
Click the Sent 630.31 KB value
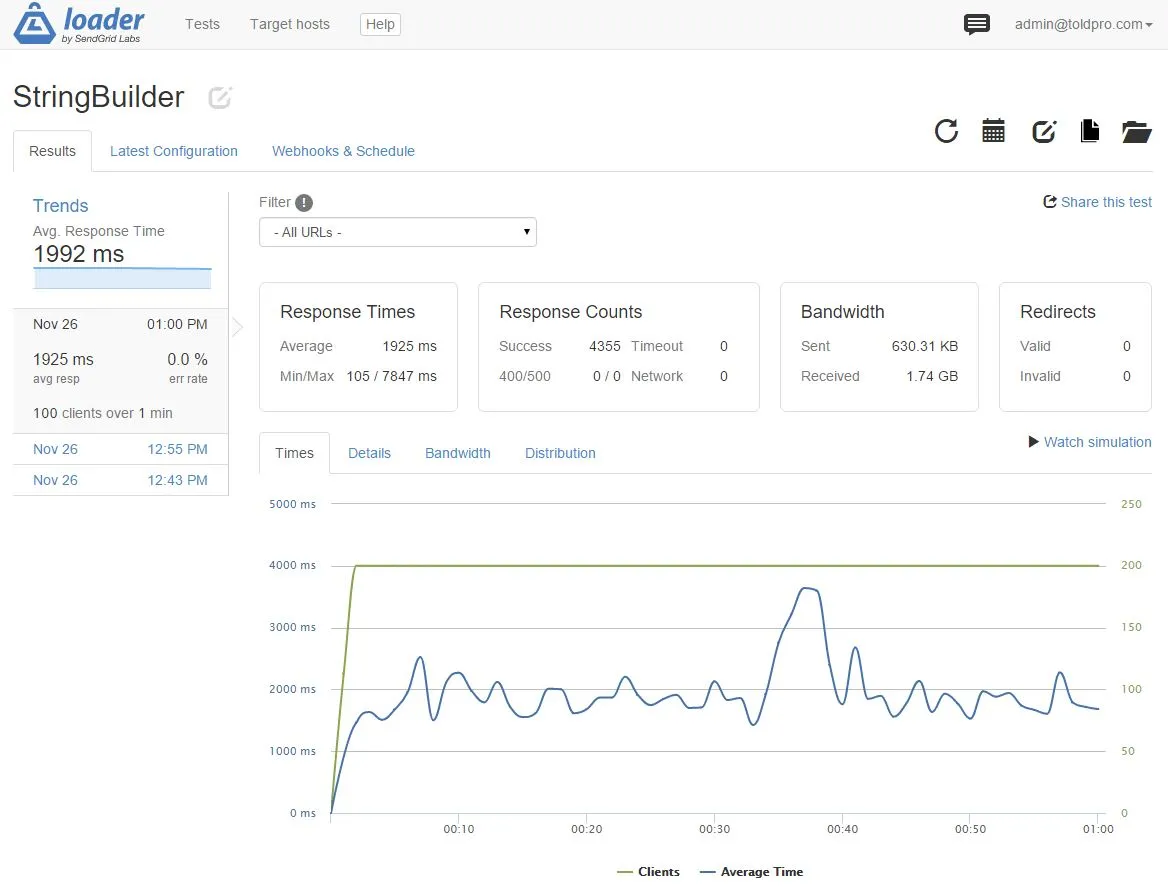pyautogui.click(x=924, y=346)
